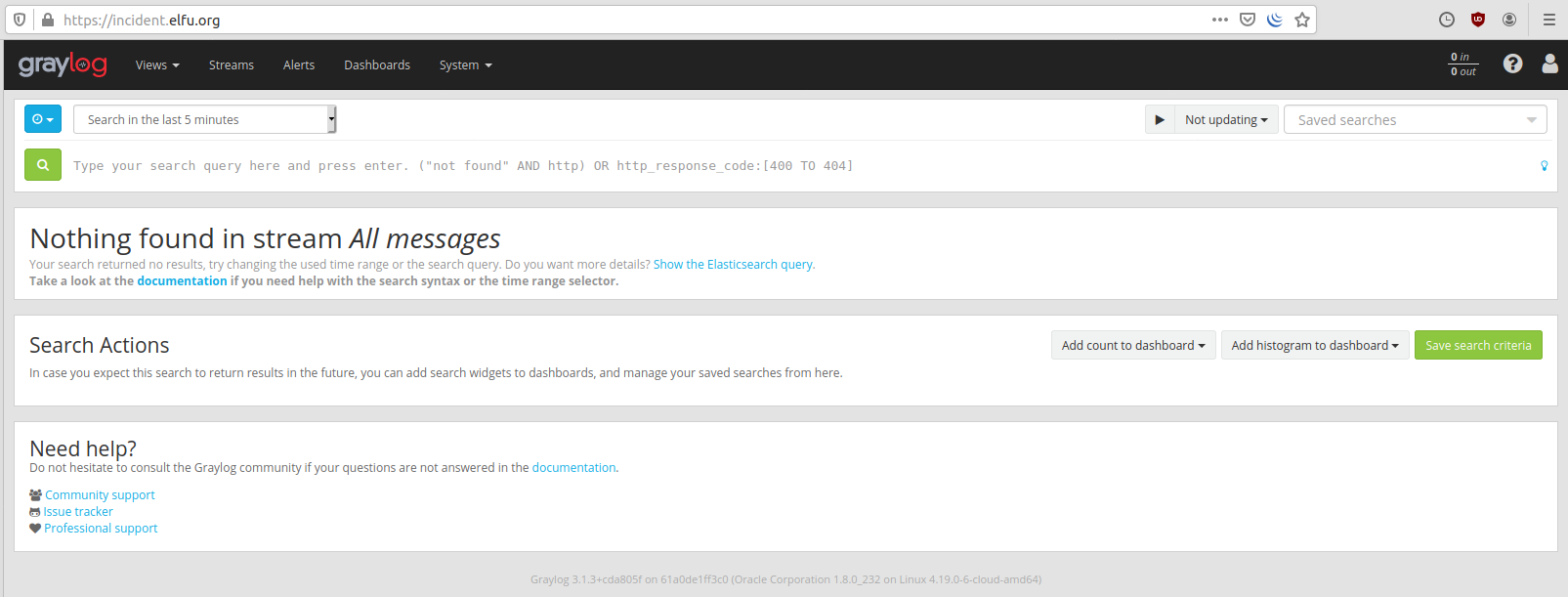The height and width of the screenshot is (597, 1568).
Task: Click the Professional support heart icon
Action: tap(35, 528)
